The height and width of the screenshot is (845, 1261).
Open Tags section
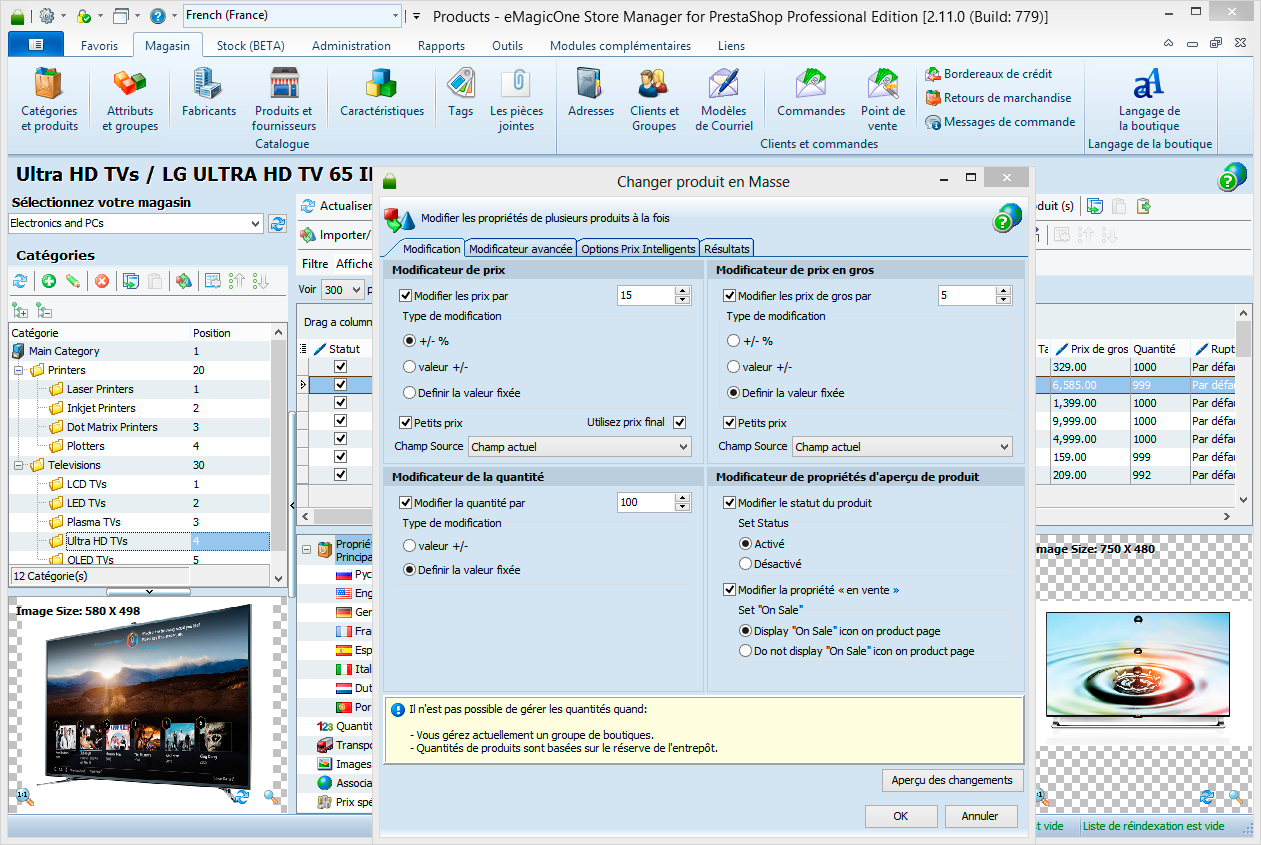(461, 92)
